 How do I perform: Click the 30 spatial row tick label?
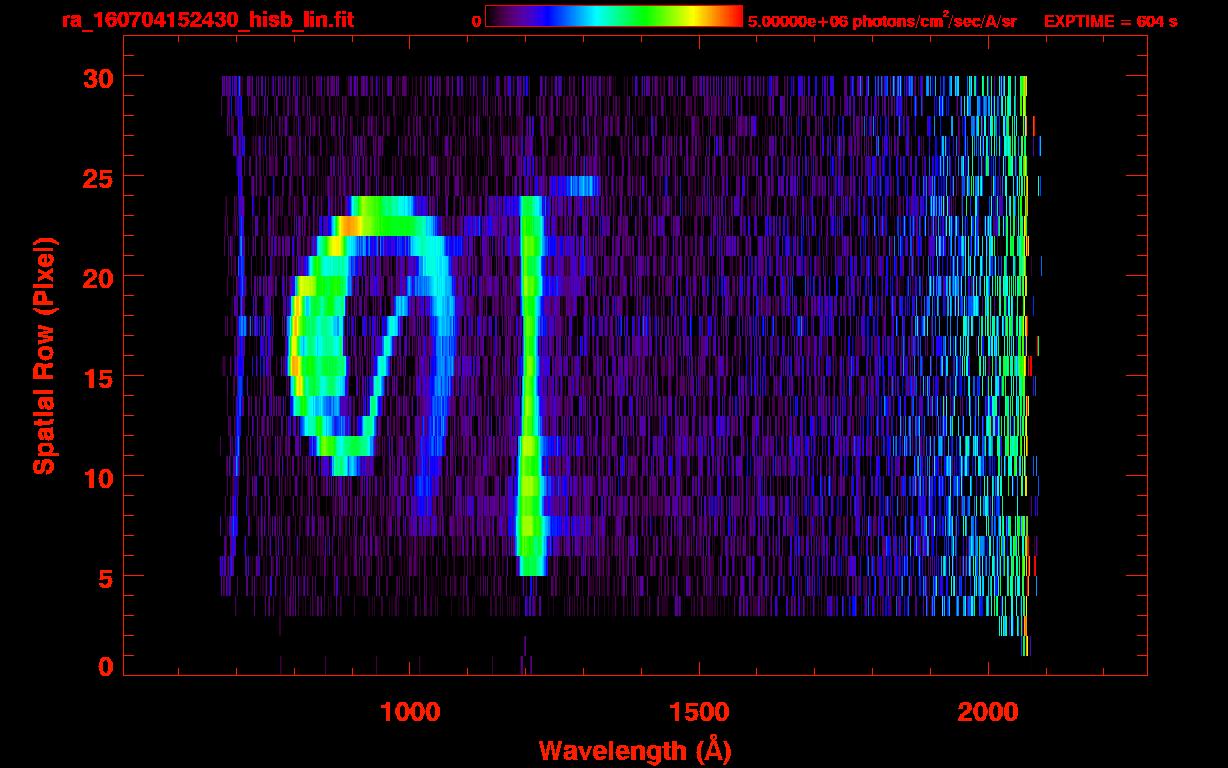tap(98, 77)
